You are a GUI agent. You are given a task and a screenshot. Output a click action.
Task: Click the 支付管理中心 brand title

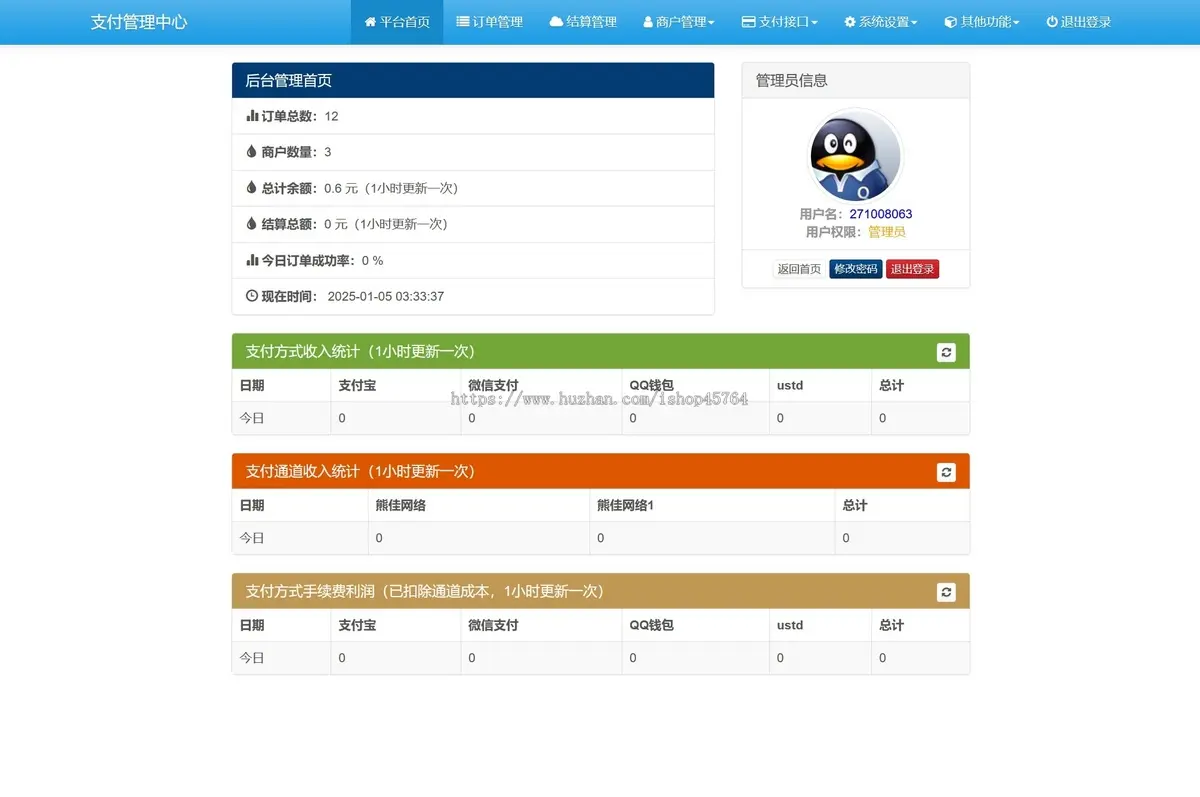click(x=139, y=22)
